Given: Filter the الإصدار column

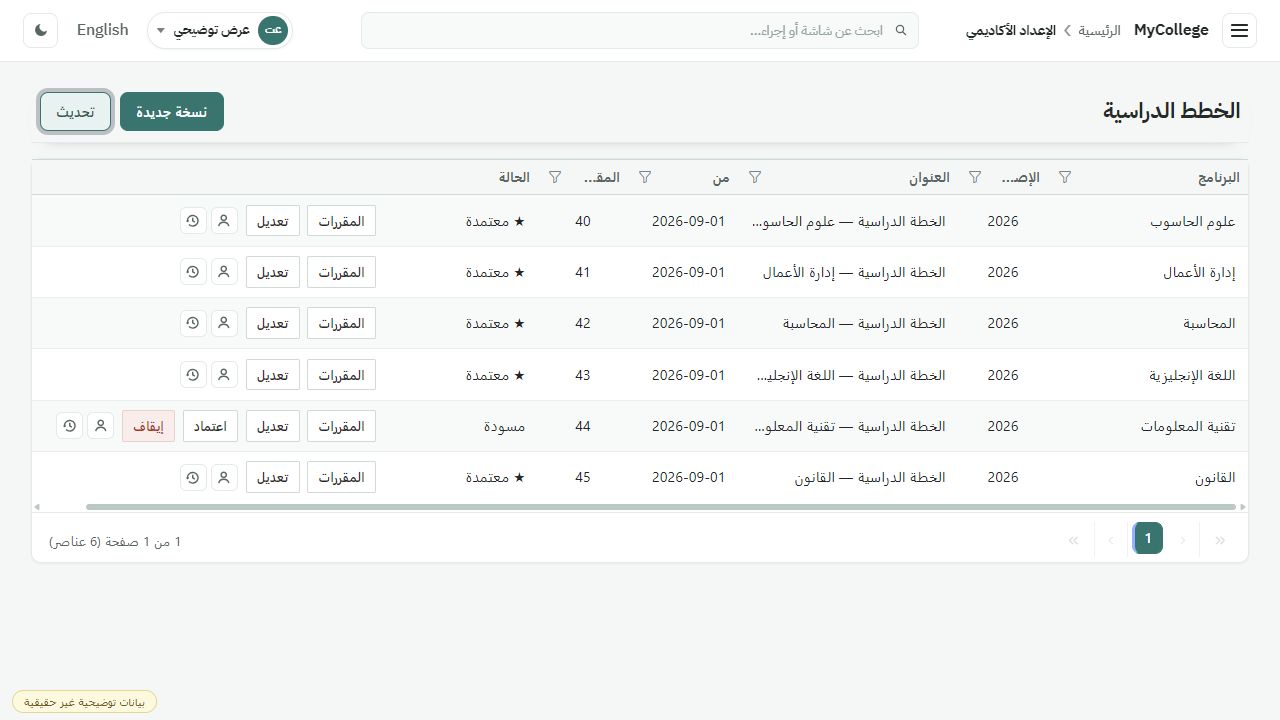Looking at the screenshot, I should tap(975, 177).
